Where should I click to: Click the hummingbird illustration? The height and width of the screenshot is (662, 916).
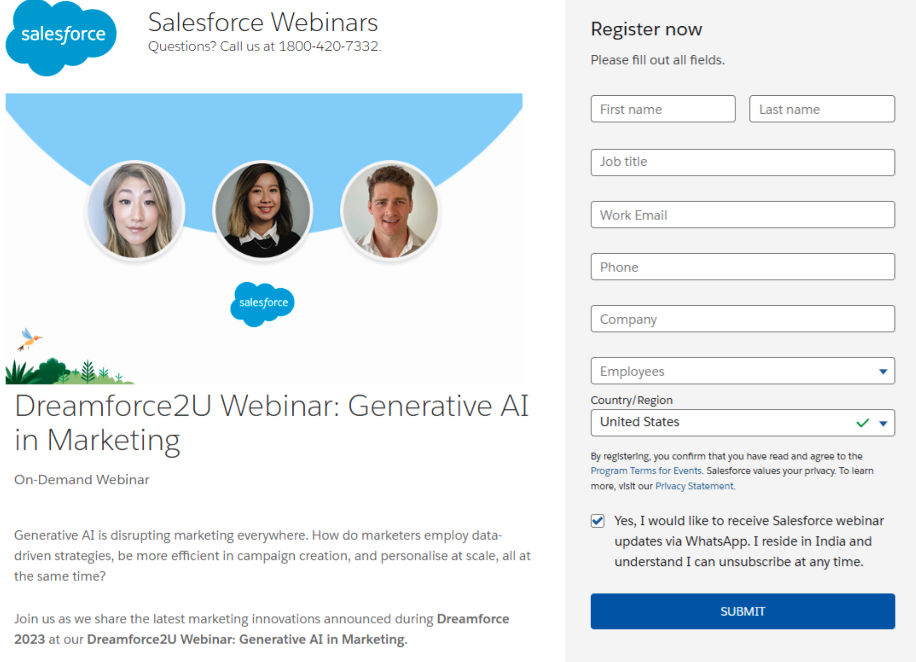(x=29, y=339)
